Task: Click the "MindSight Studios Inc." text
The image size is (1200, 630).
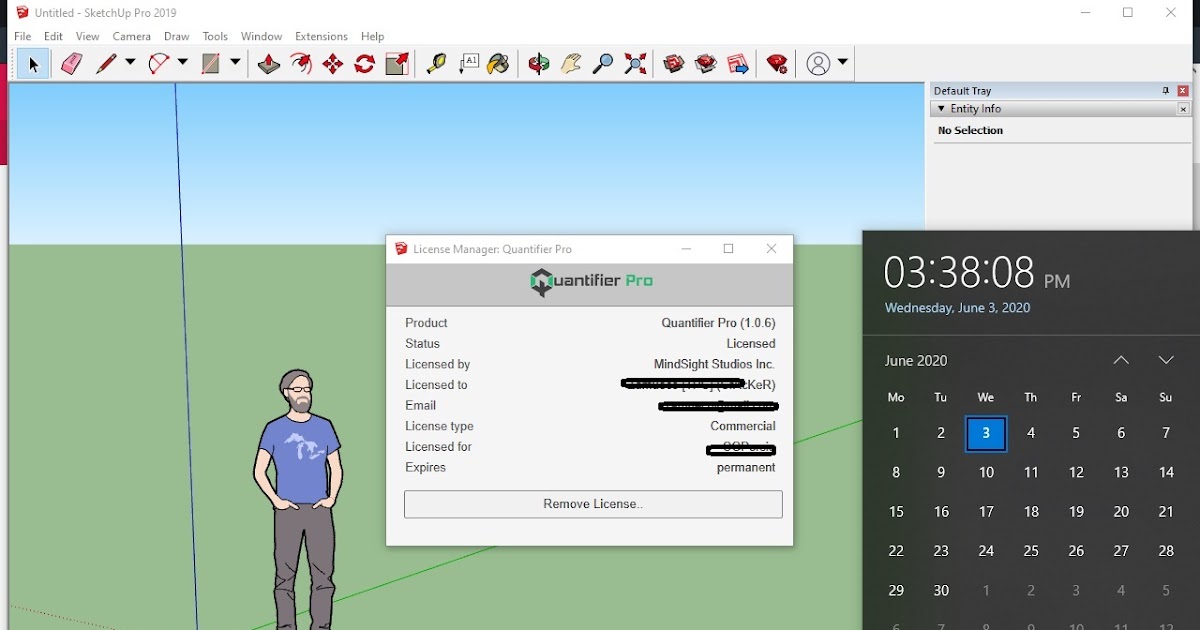Action: (x=714, y=364)
